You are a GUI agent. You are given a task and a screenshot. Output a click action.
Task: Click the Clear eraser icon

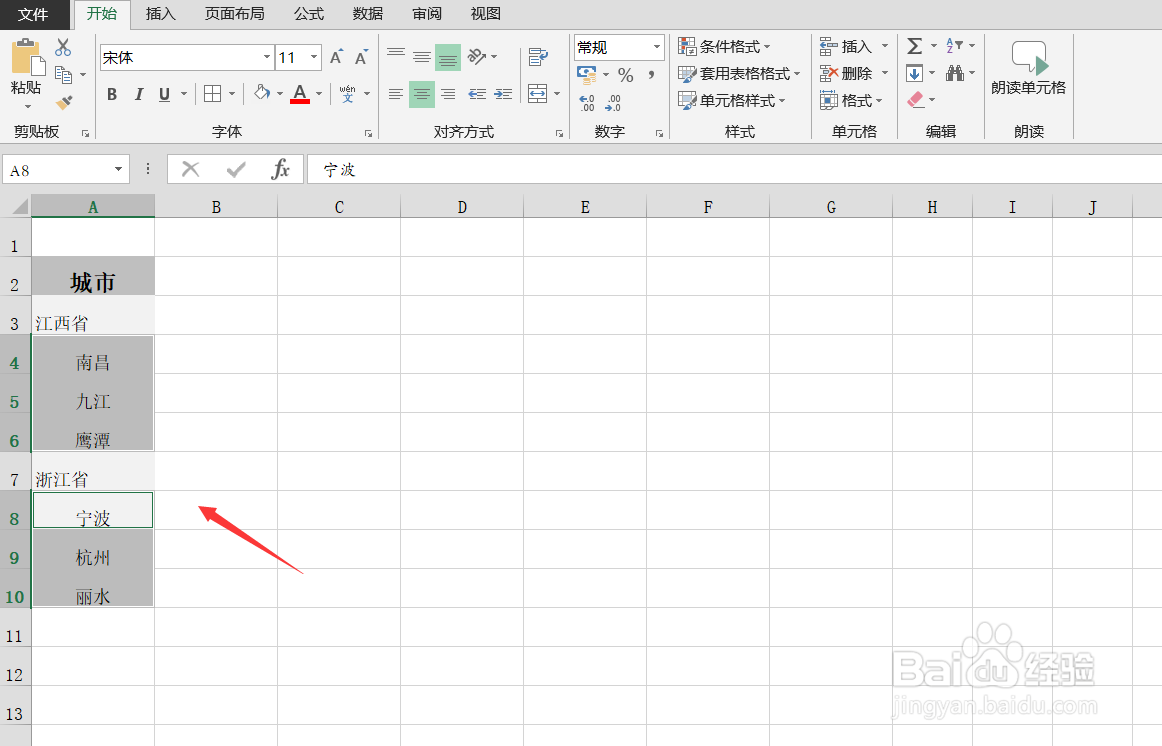click(x=916, y=99)
